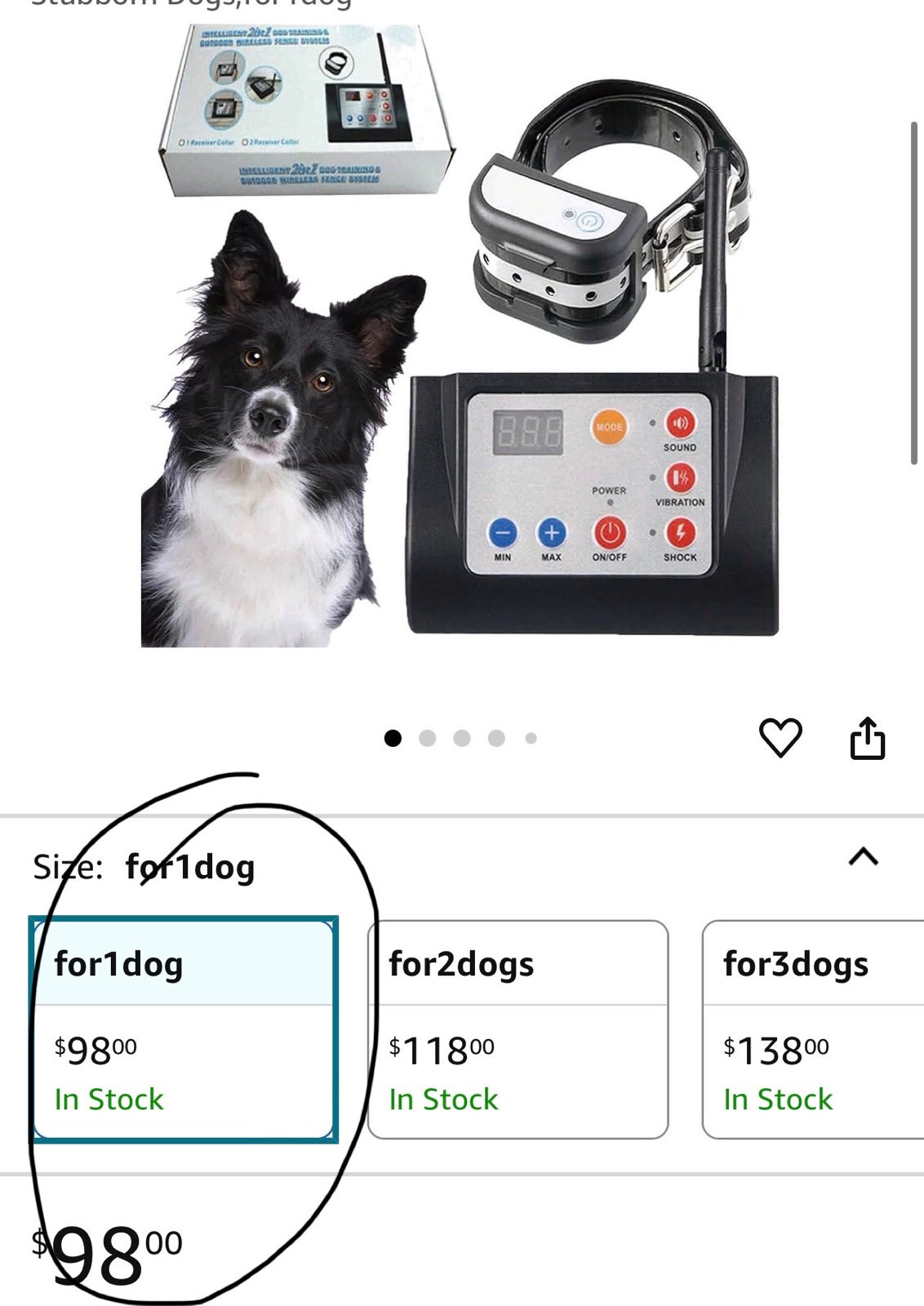Viewport: 924px width, 1306px height.
Task: Tap the share icon
Action: tap(867, 738)
